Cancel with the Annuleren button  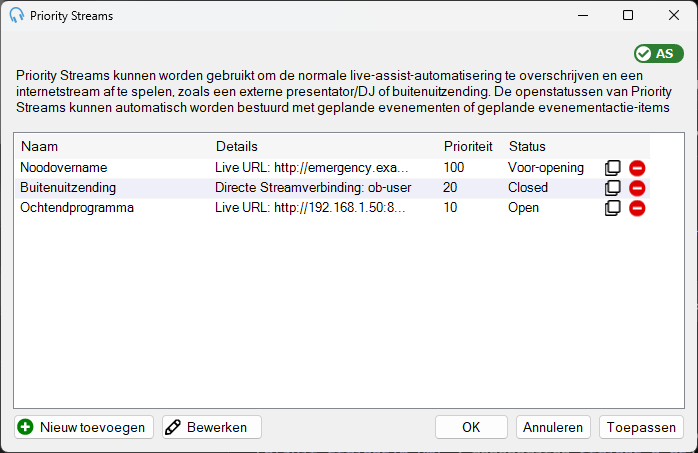coord(553,427)
